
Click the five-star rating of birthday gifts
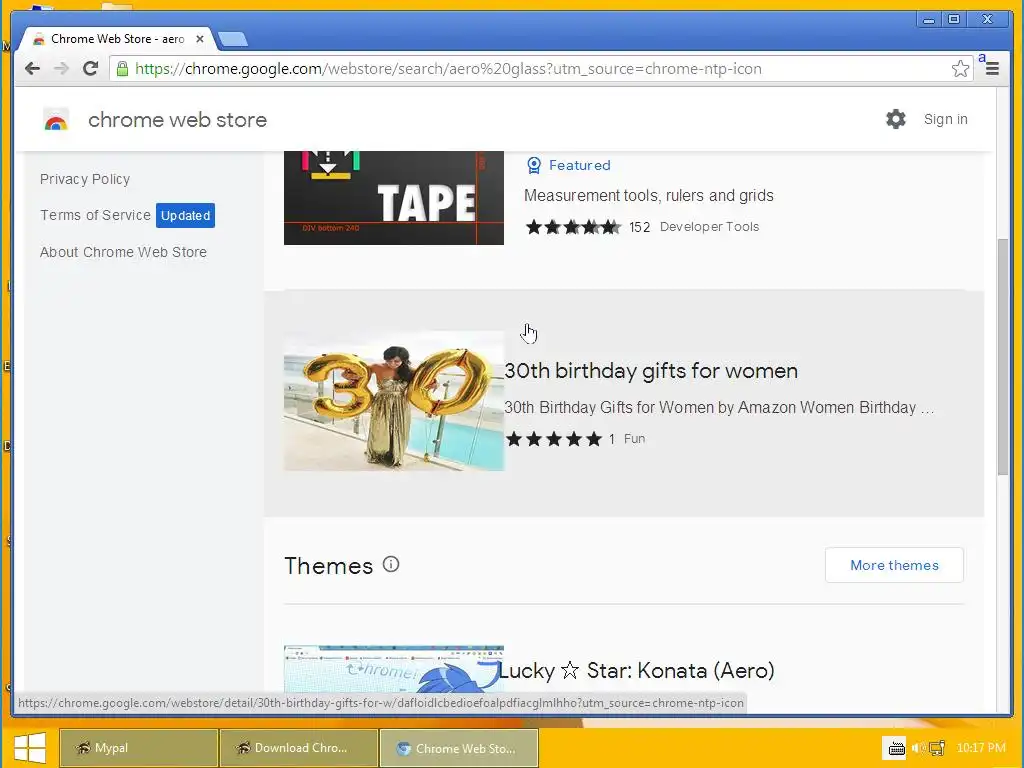pyautogui.click(x=554, y=439)
